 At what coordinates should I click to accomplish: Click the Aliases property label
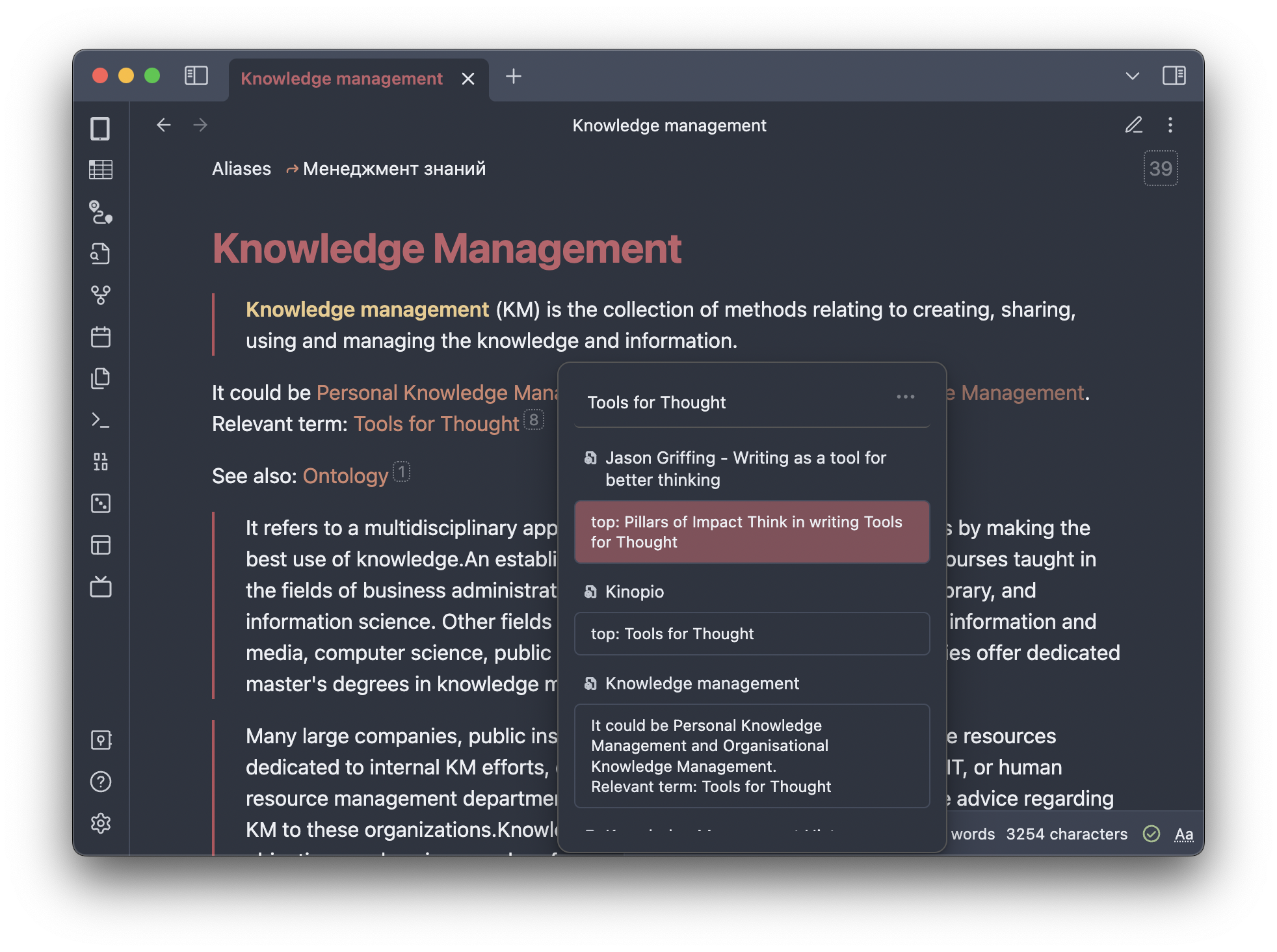tap(241, 169)
